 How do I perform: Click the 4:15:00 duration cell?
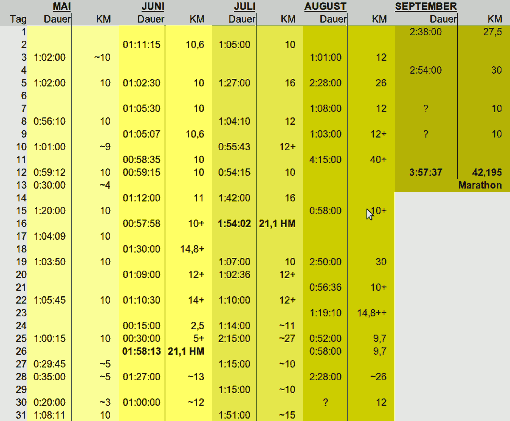(x=325, y=160)
